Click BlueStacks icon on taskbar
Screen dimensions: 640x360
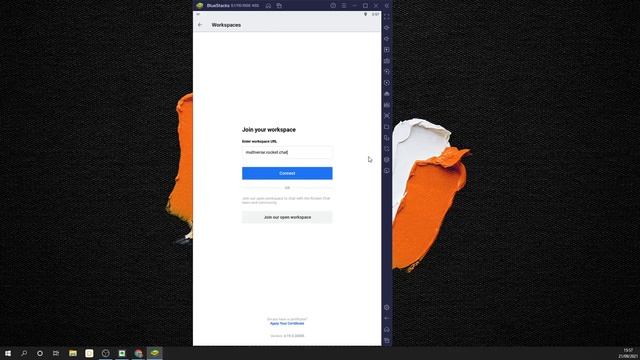(155, 353)
